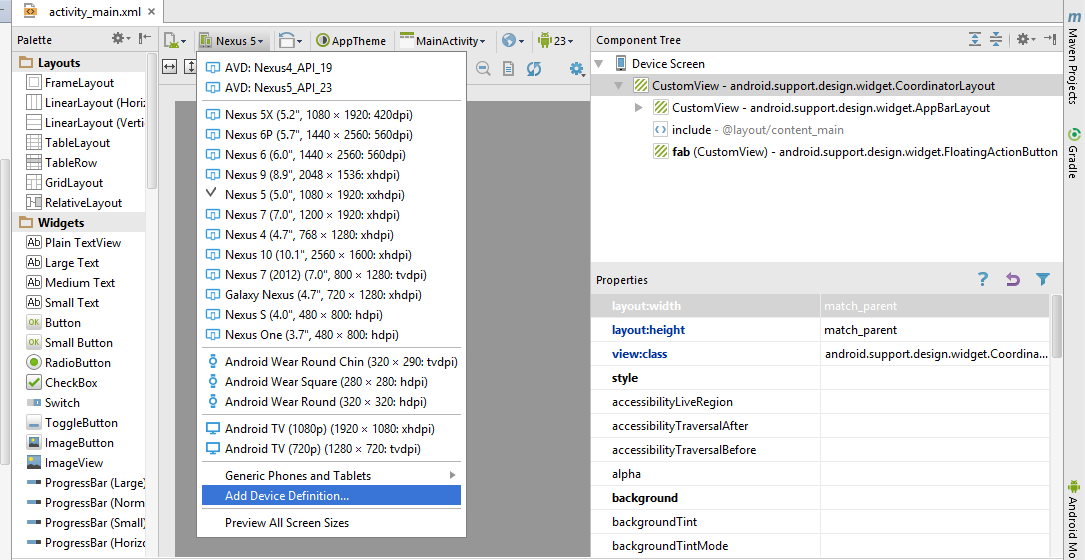Open the preview options gear dropdown
Screen dimensions: 1085x560
(577, 68)
